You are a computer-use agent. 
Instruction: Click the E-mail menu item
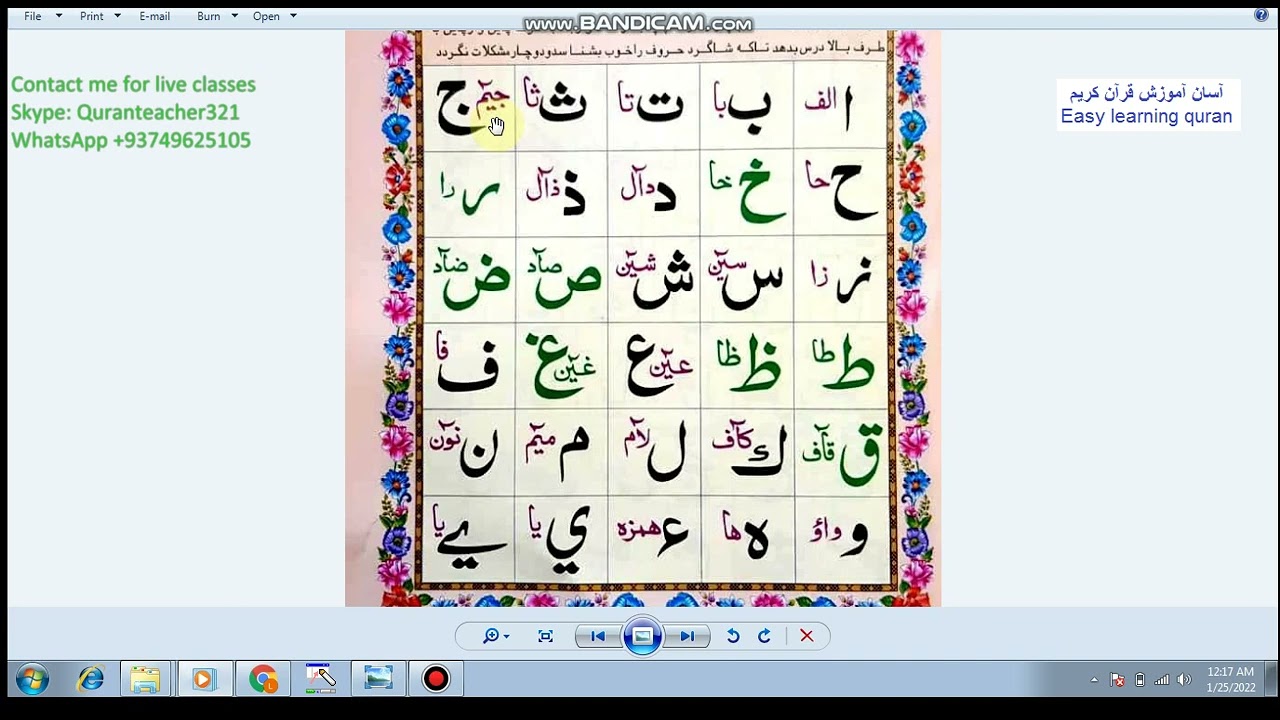click(155, 16)
